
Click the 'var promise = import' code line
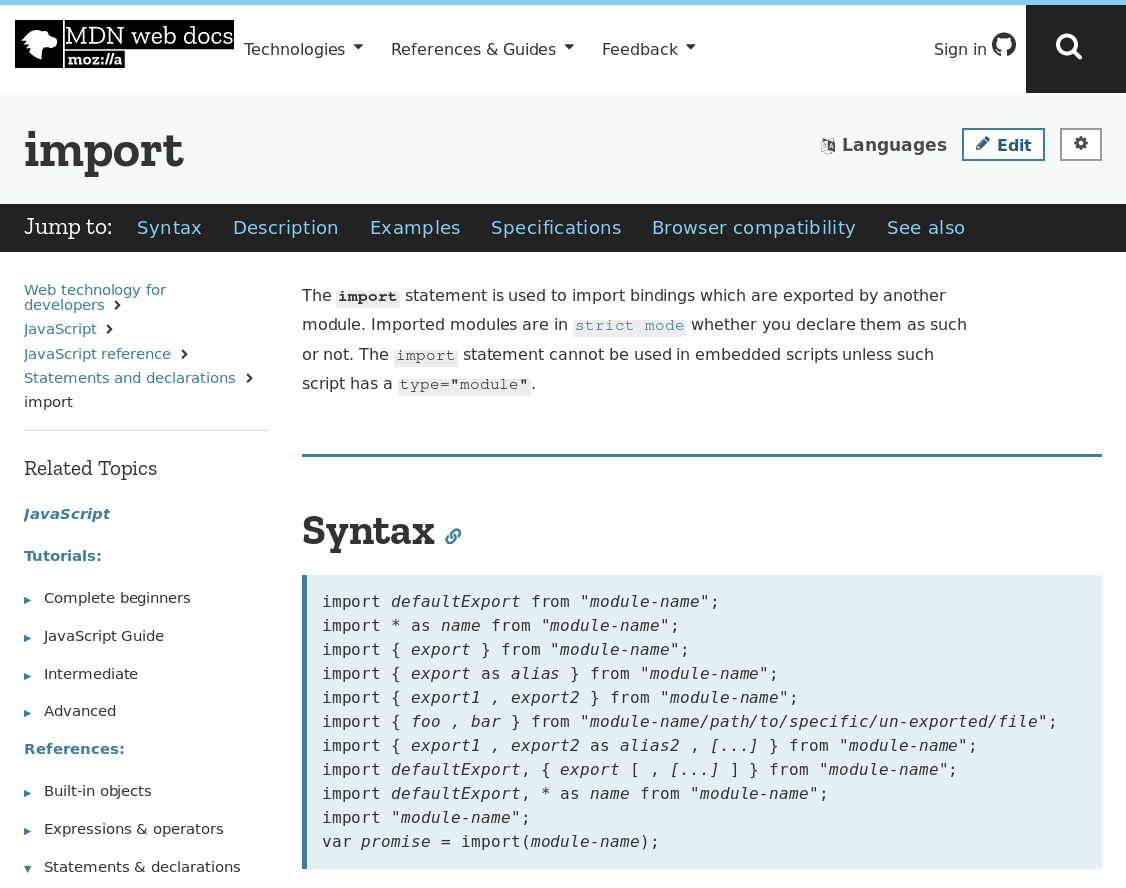490,841
